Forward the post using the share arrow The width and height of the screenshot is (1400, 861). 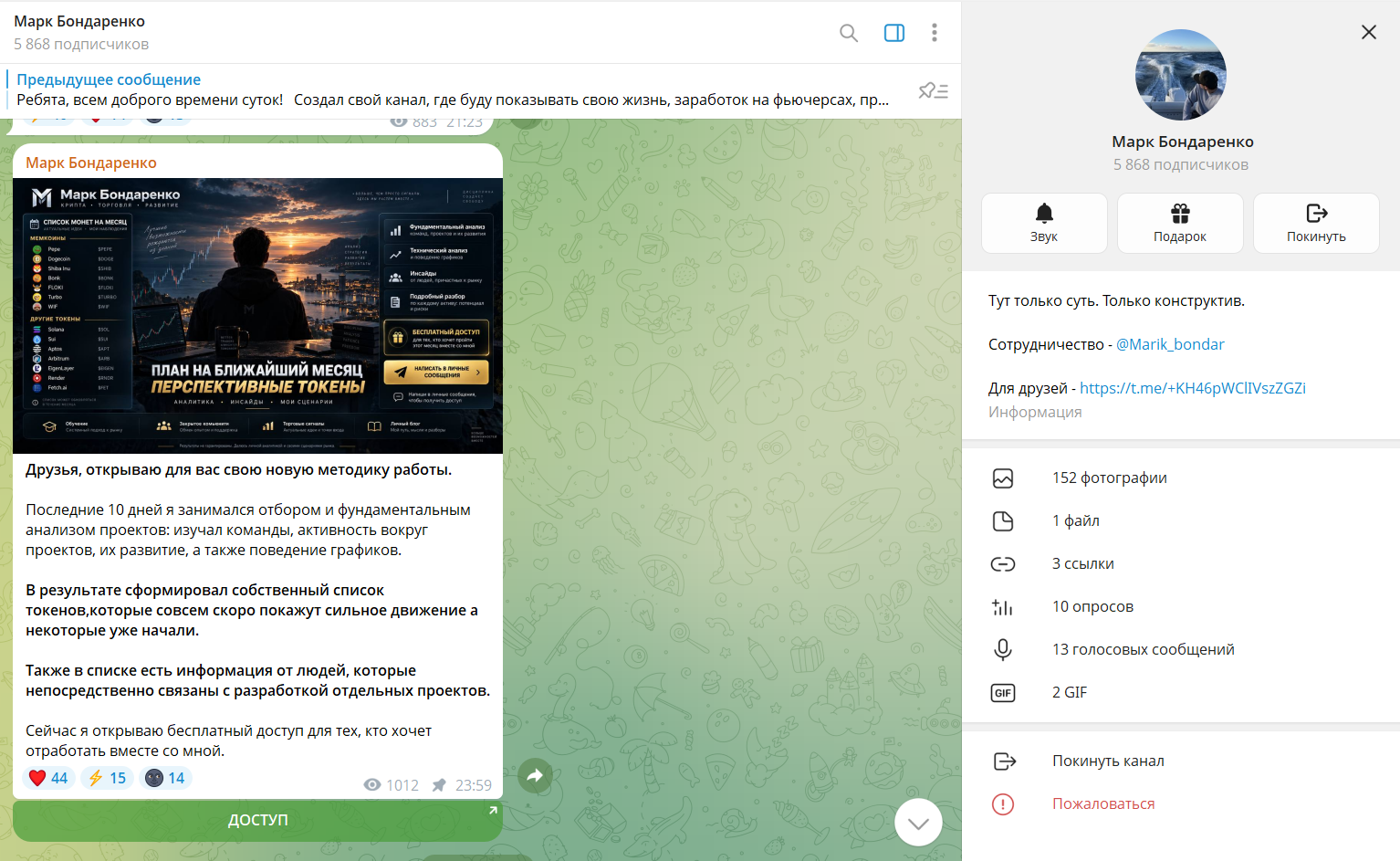[x=535, y=776]
